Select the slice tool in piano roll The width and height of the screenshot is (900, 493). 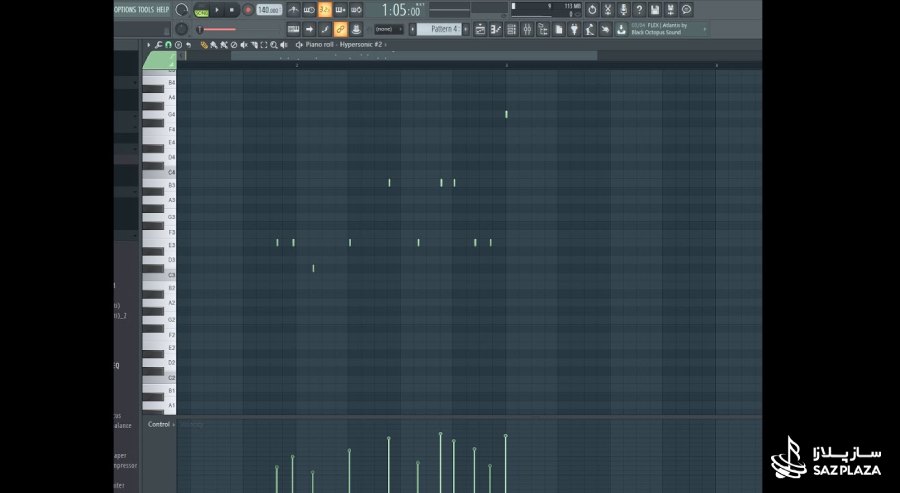pos(254,45)
